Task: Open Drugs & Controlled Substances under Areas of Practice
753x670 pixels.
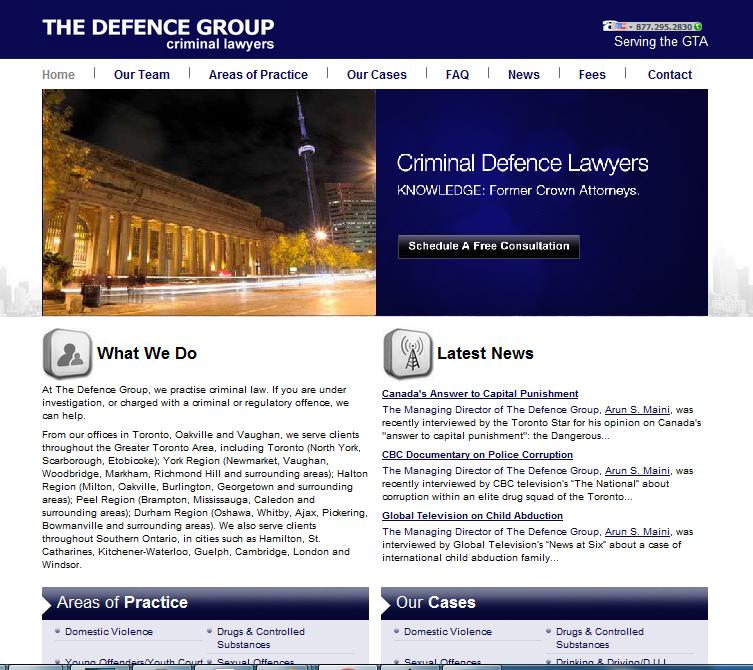Action: [261, 638]
